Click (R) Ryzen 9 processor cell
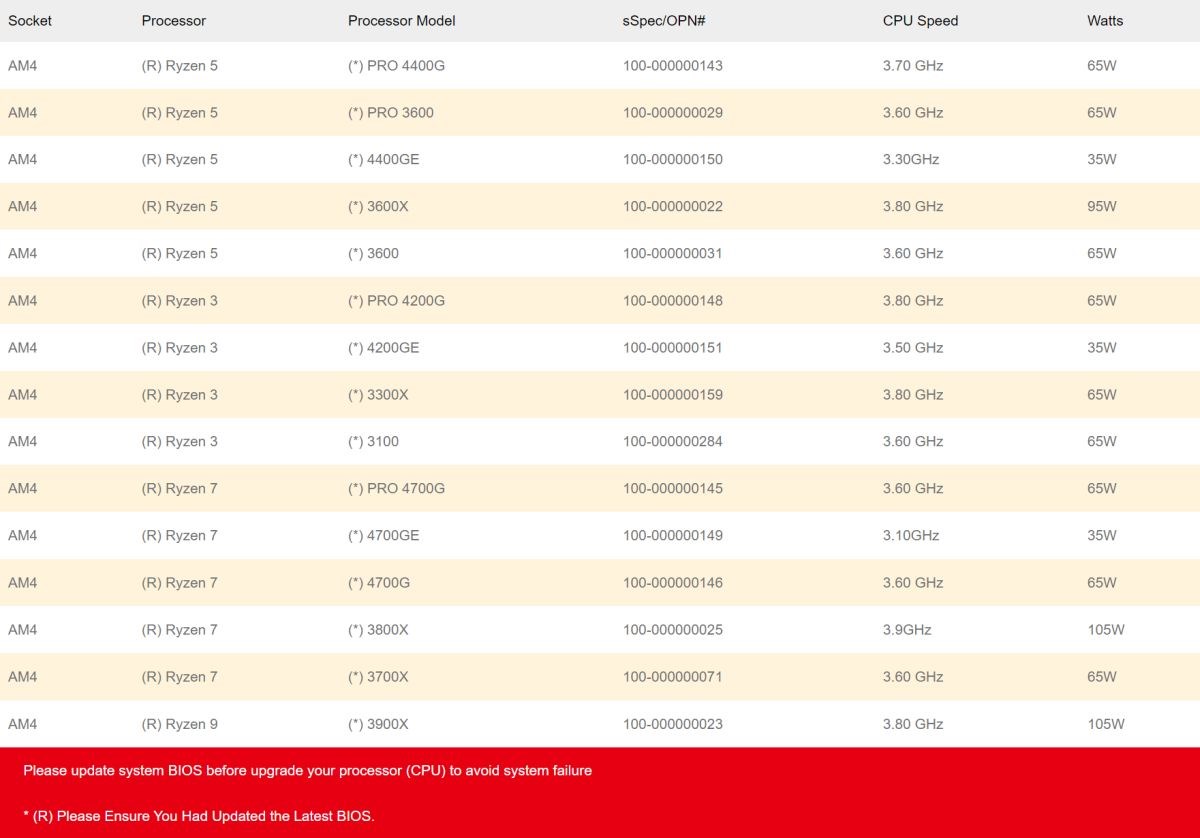The height and width of the screenshot is (838, 1200). point(180,724)
